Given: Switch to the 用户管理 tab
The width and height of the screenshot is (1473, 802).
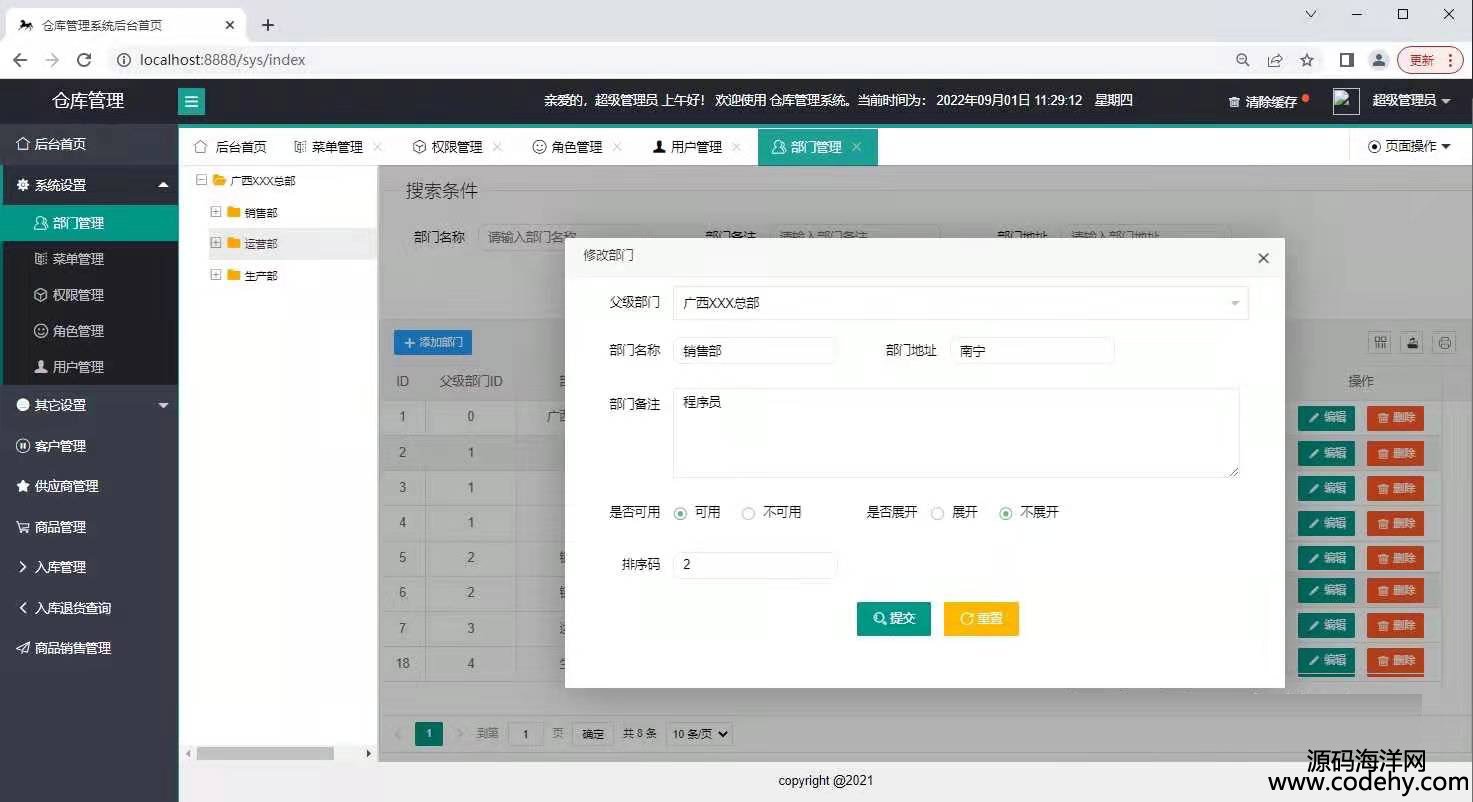Looking at the screenshot, I should [x=696, y=147].
